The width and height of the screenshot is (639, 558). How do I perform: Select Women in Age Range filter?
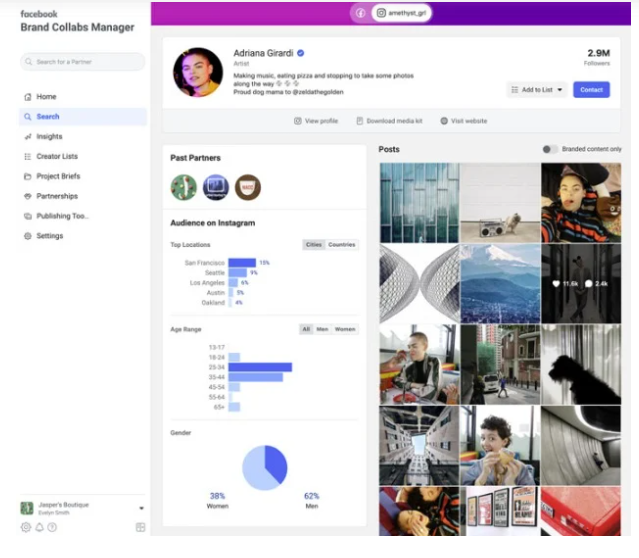[x=345, y=329]
